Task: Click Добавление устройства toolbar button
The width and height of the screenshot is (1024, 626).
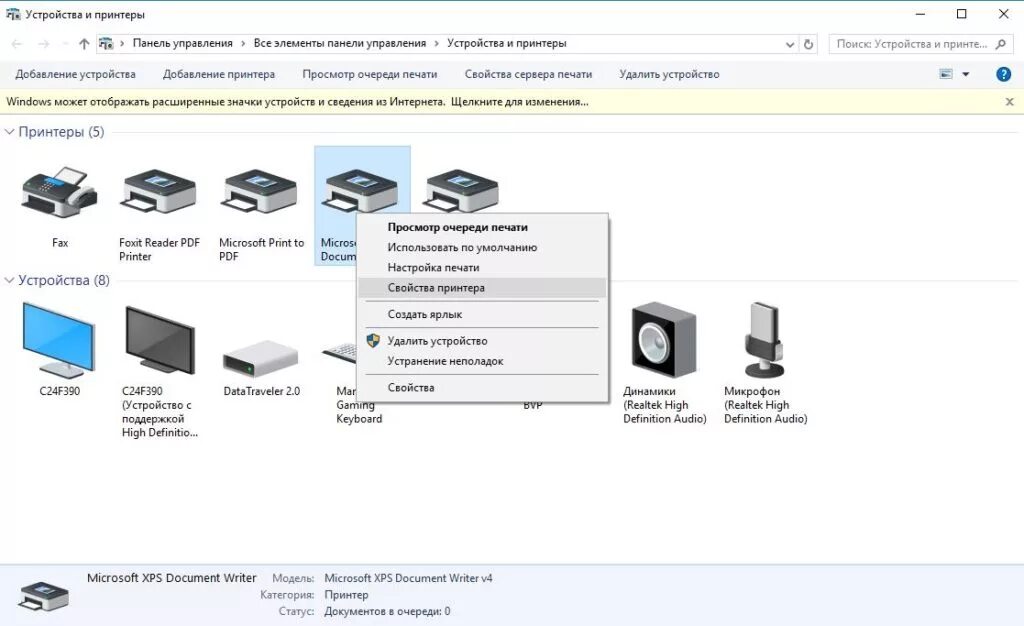Action: pos(76,74)
